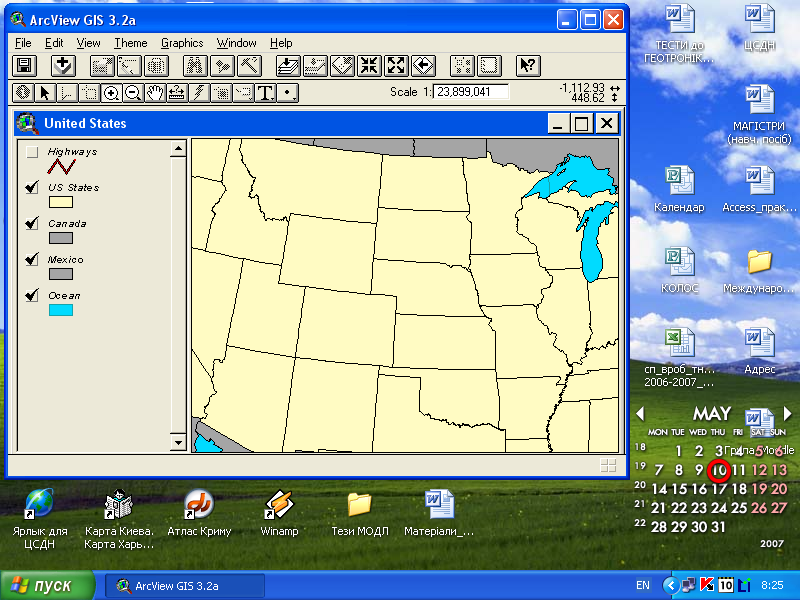
Task: Select the Text T tool
Action: (x=265, y=93)
